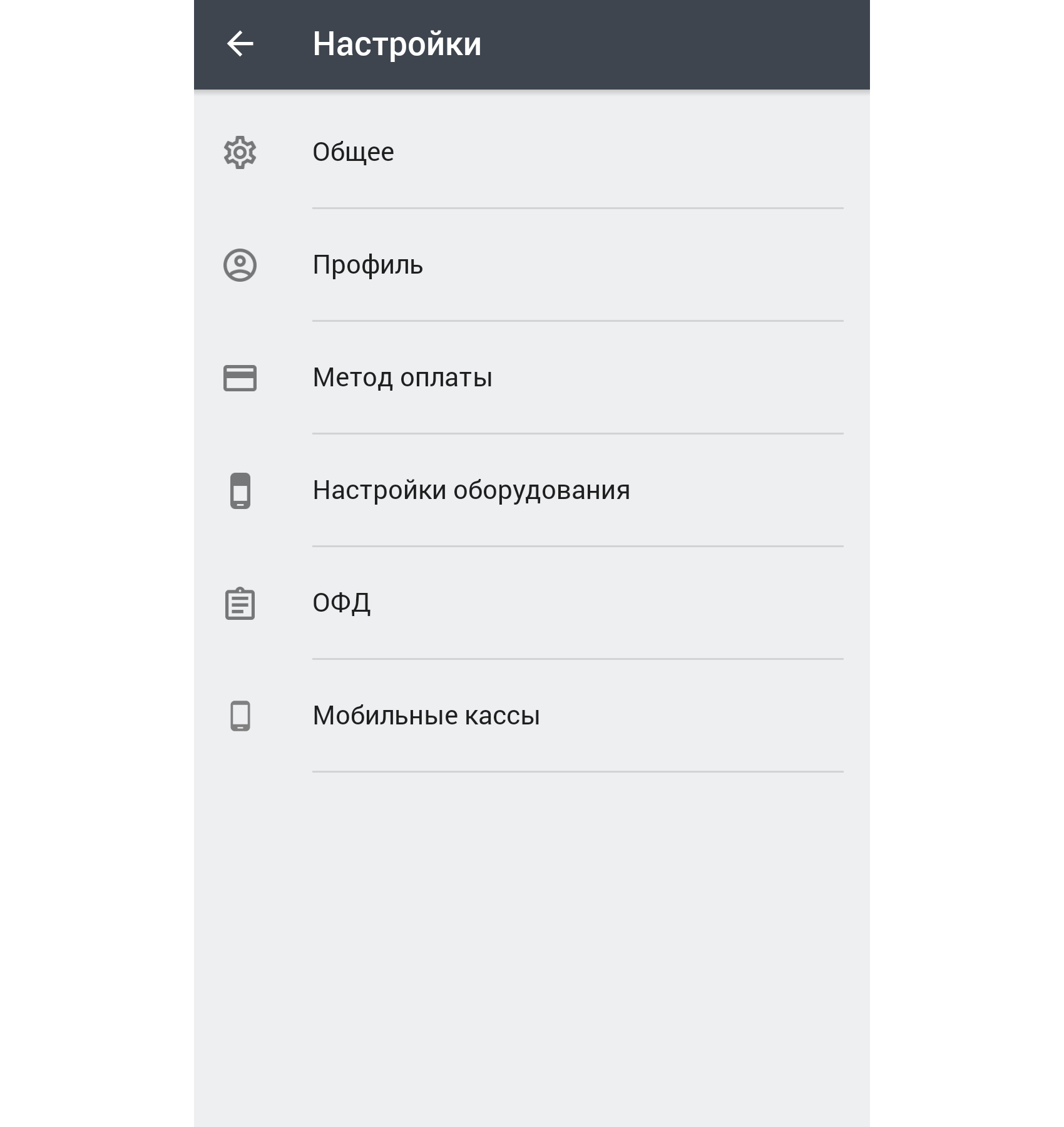Open the Общее settings section
The width and height of the screenshot is (1064, 1127).
pos(531,152)
